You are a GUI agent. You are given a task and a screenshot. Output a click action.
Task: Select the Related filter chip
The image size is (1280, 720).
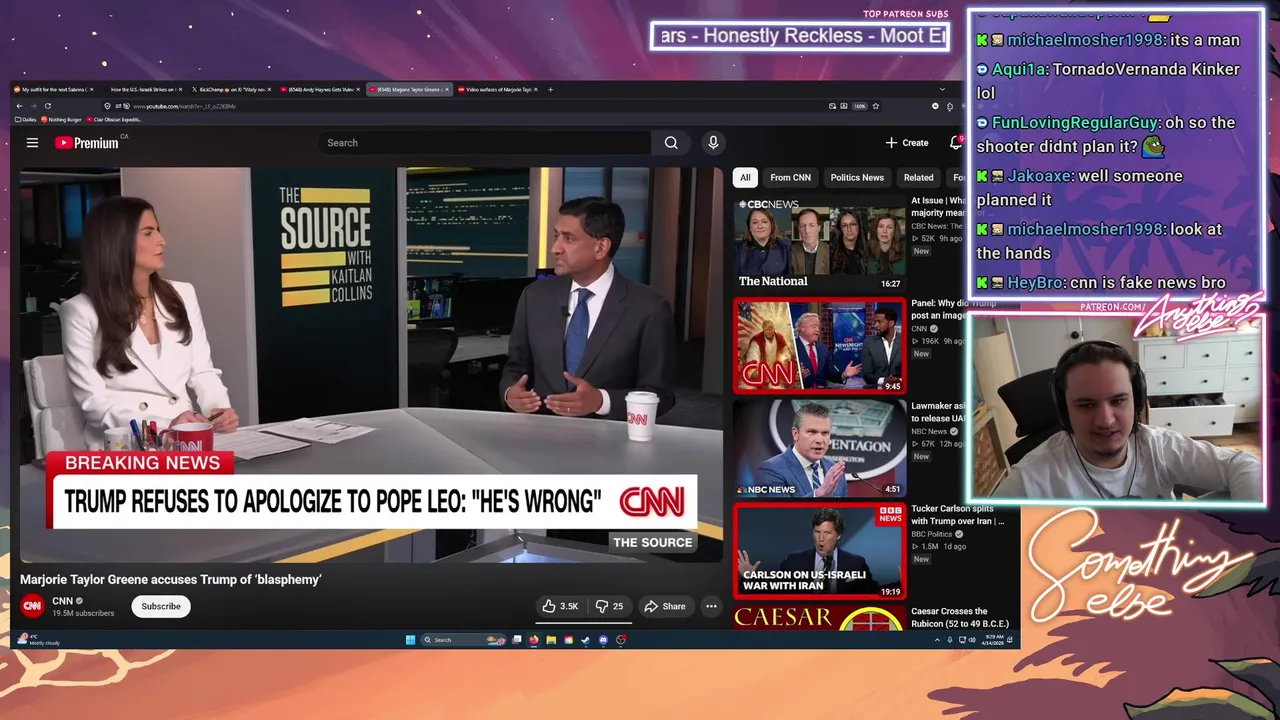(x=918, y=177)
